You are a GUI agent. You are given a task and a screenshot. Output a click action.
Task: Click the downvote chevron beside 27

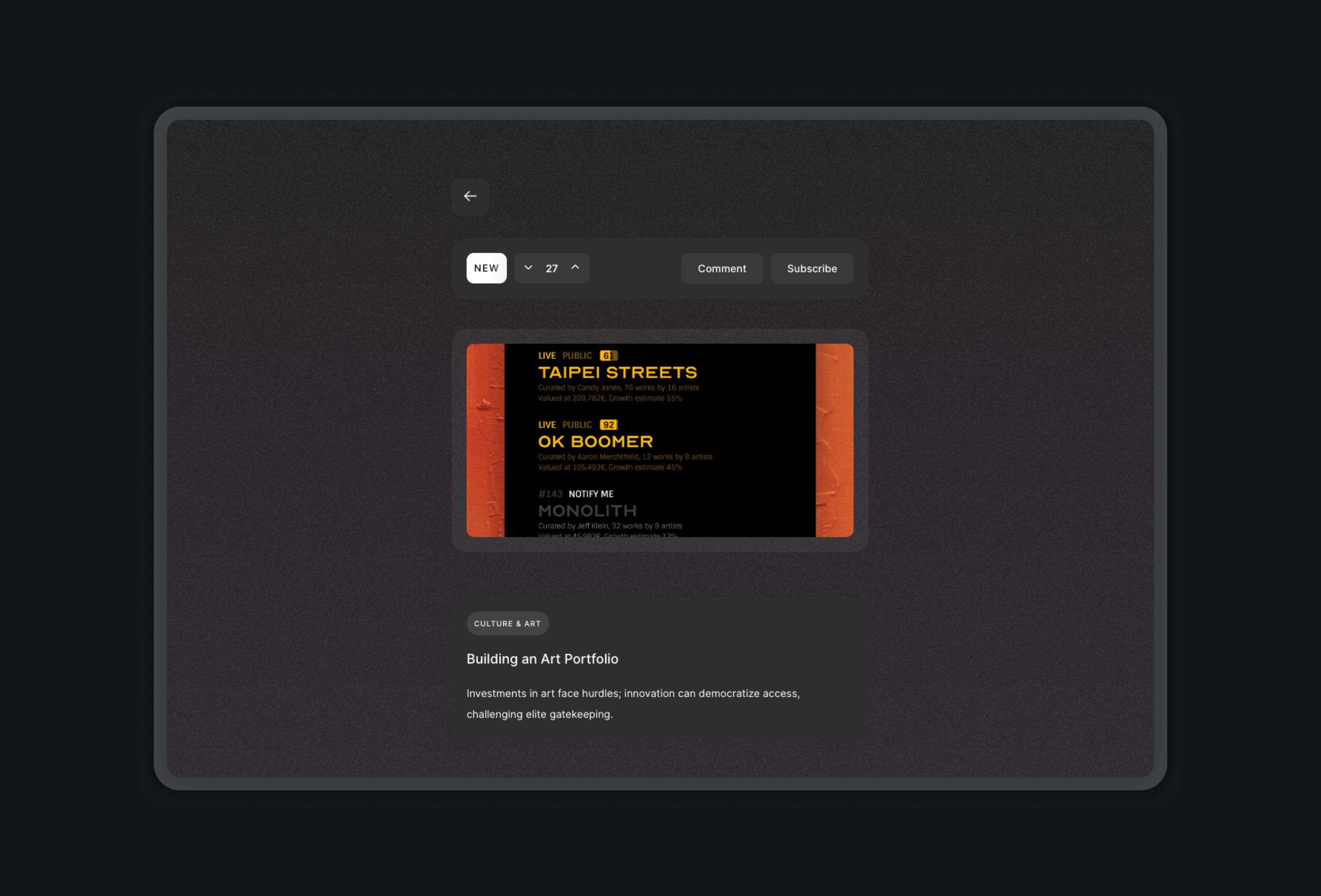pyautogui.click(x=528, y=267)
